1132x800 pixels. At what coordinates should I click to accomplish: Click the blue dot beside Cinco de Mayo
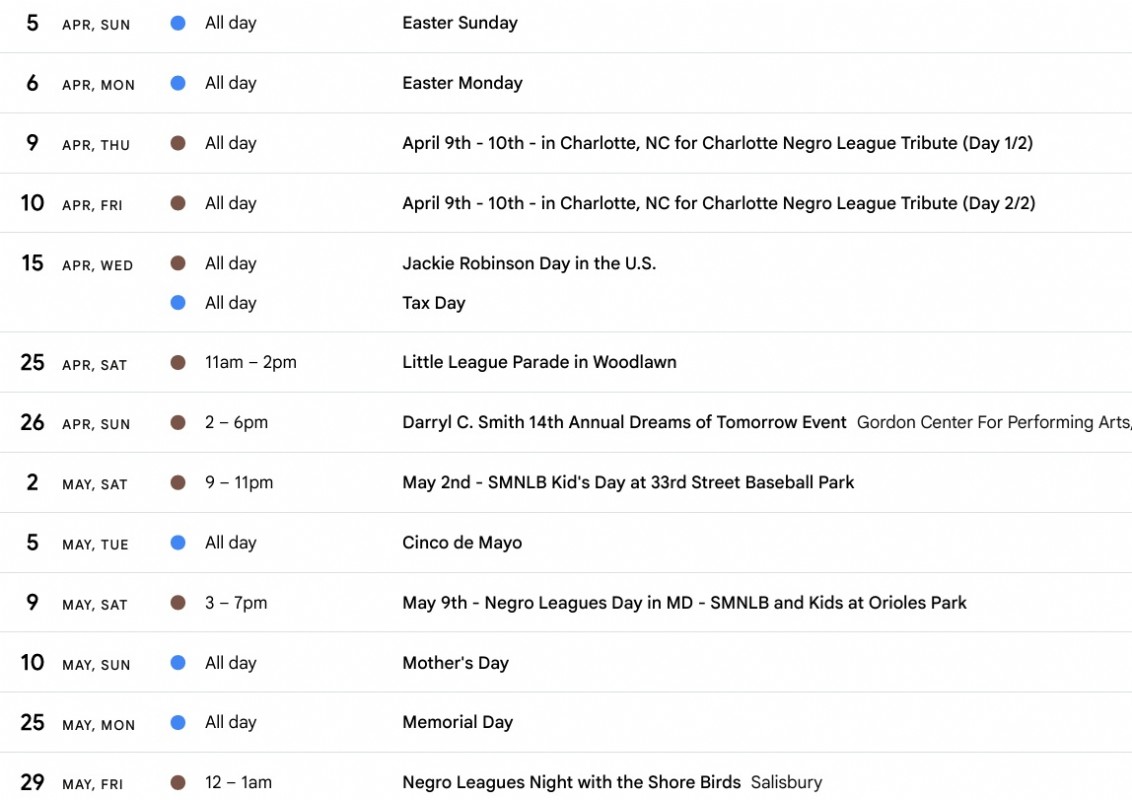pos(178,543)
